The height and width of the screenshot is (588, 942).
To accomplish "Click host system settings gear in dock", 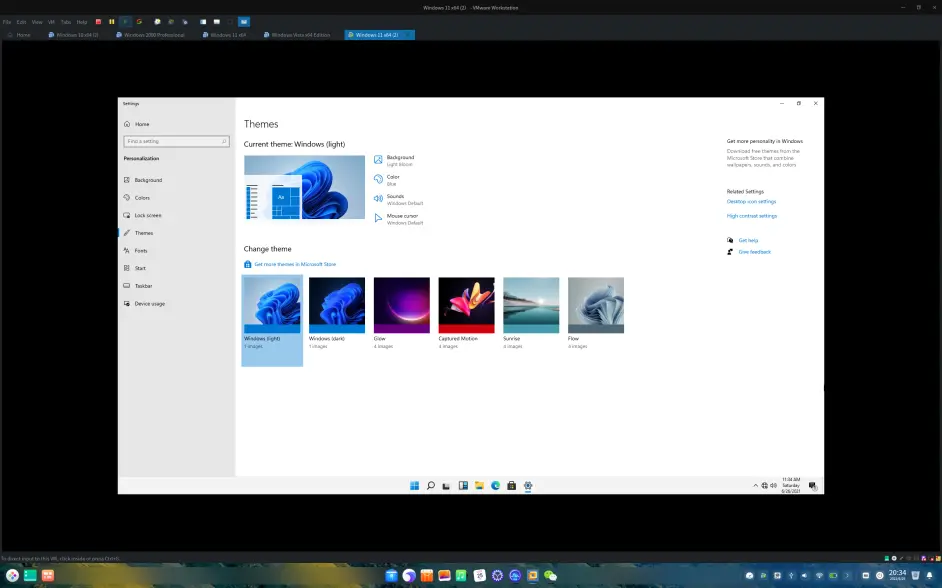I will 497,575.
